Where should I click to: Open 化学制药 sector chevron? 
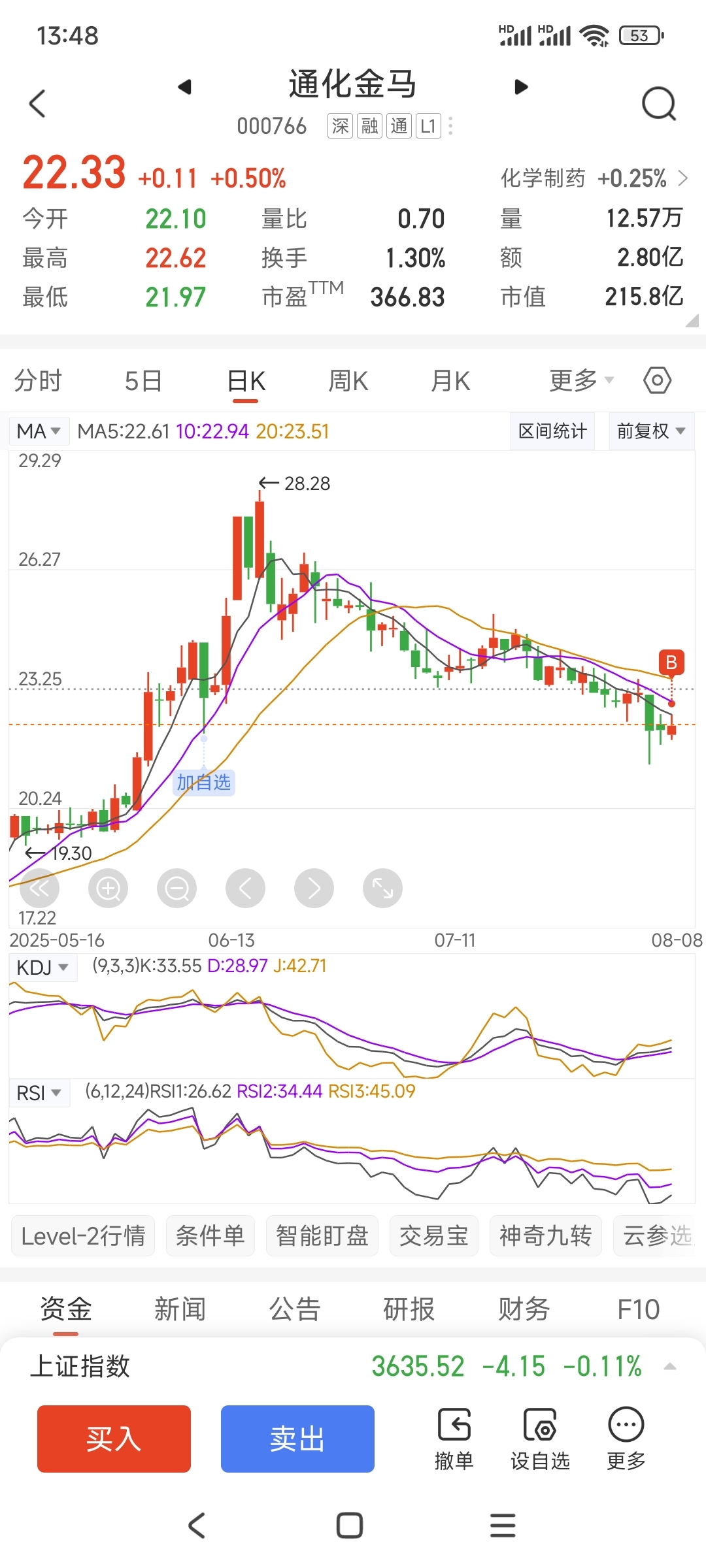[x=683, y=178]
